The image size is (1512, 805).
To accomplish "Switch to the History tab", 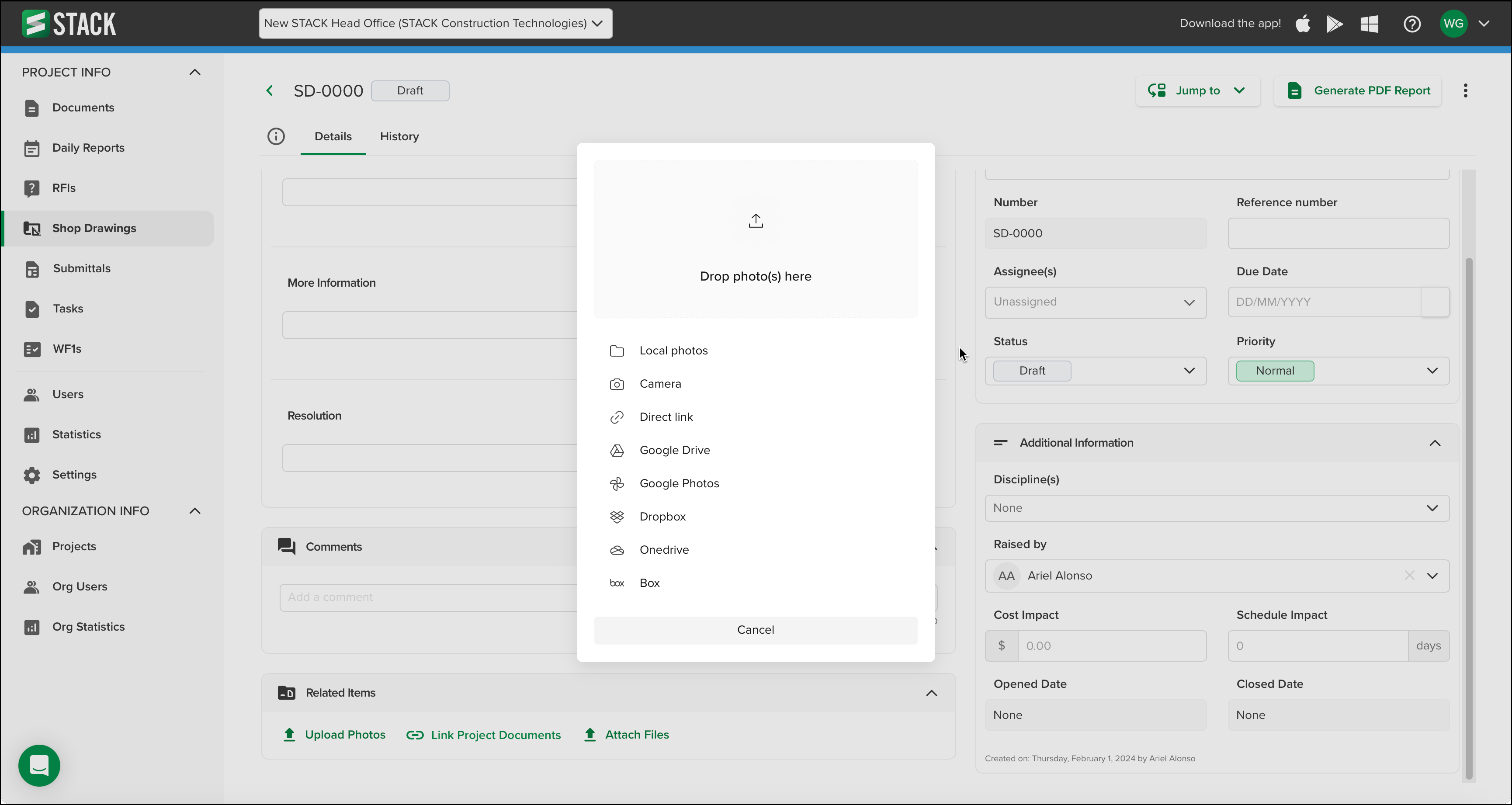I will (x=399, y=136).
